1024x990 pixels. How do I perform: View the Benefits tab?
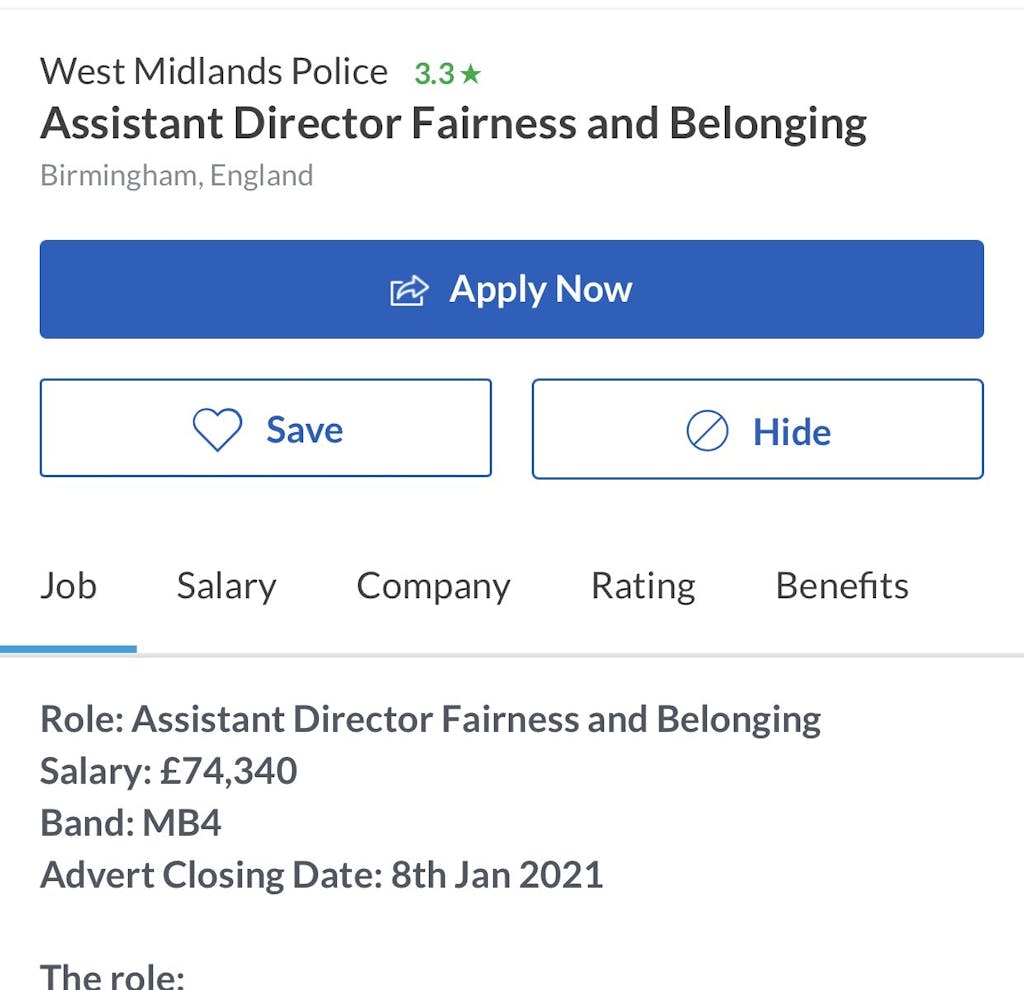[x=842, y=586]
